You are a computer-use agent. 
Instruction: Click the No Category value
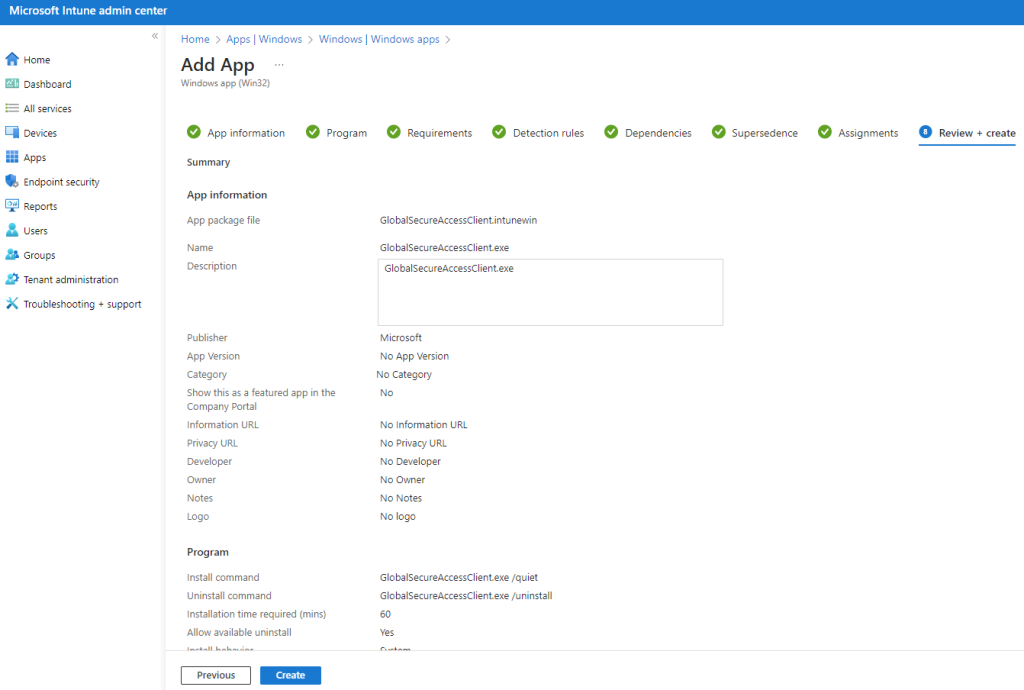point(404,374)
